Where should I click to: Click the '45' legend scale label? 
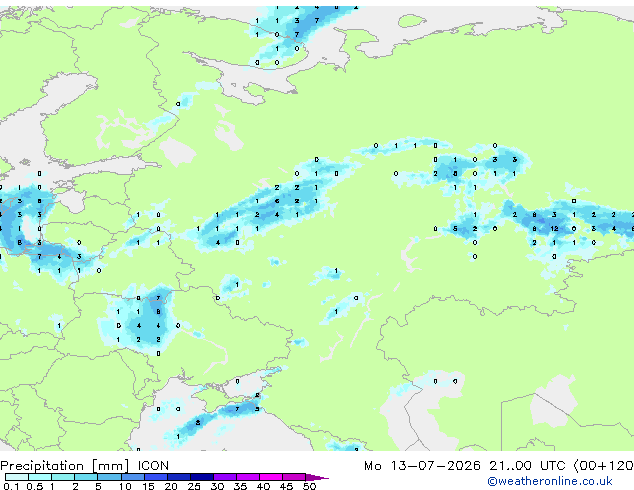pyautogui.click(x=286, y=486)
